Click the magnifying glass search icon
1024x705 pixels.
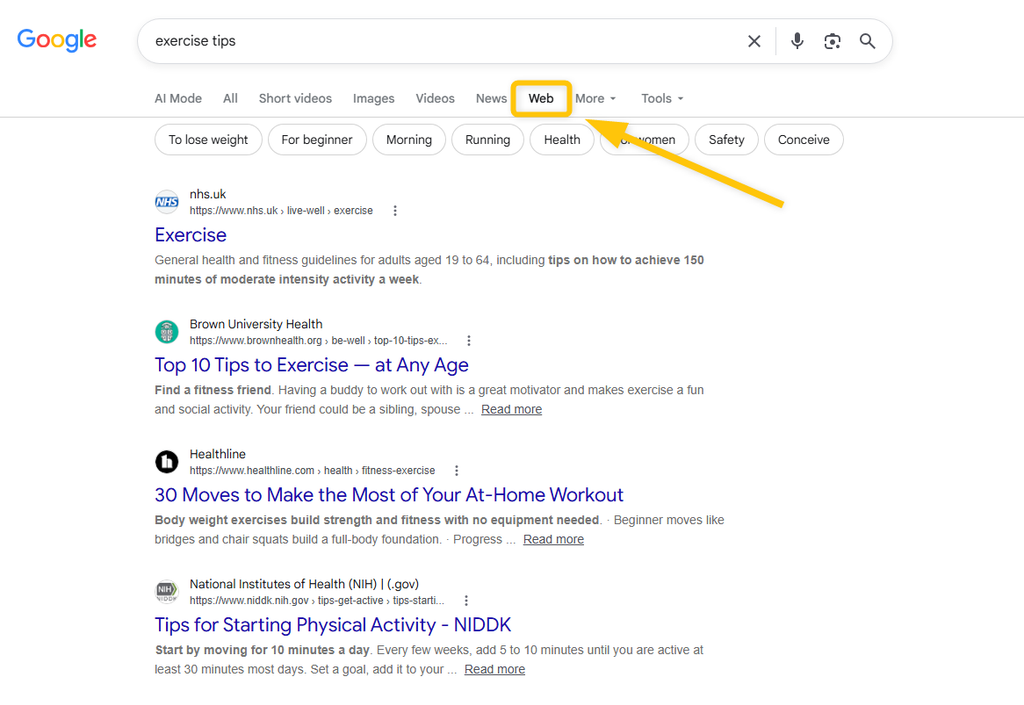point(867,41)
